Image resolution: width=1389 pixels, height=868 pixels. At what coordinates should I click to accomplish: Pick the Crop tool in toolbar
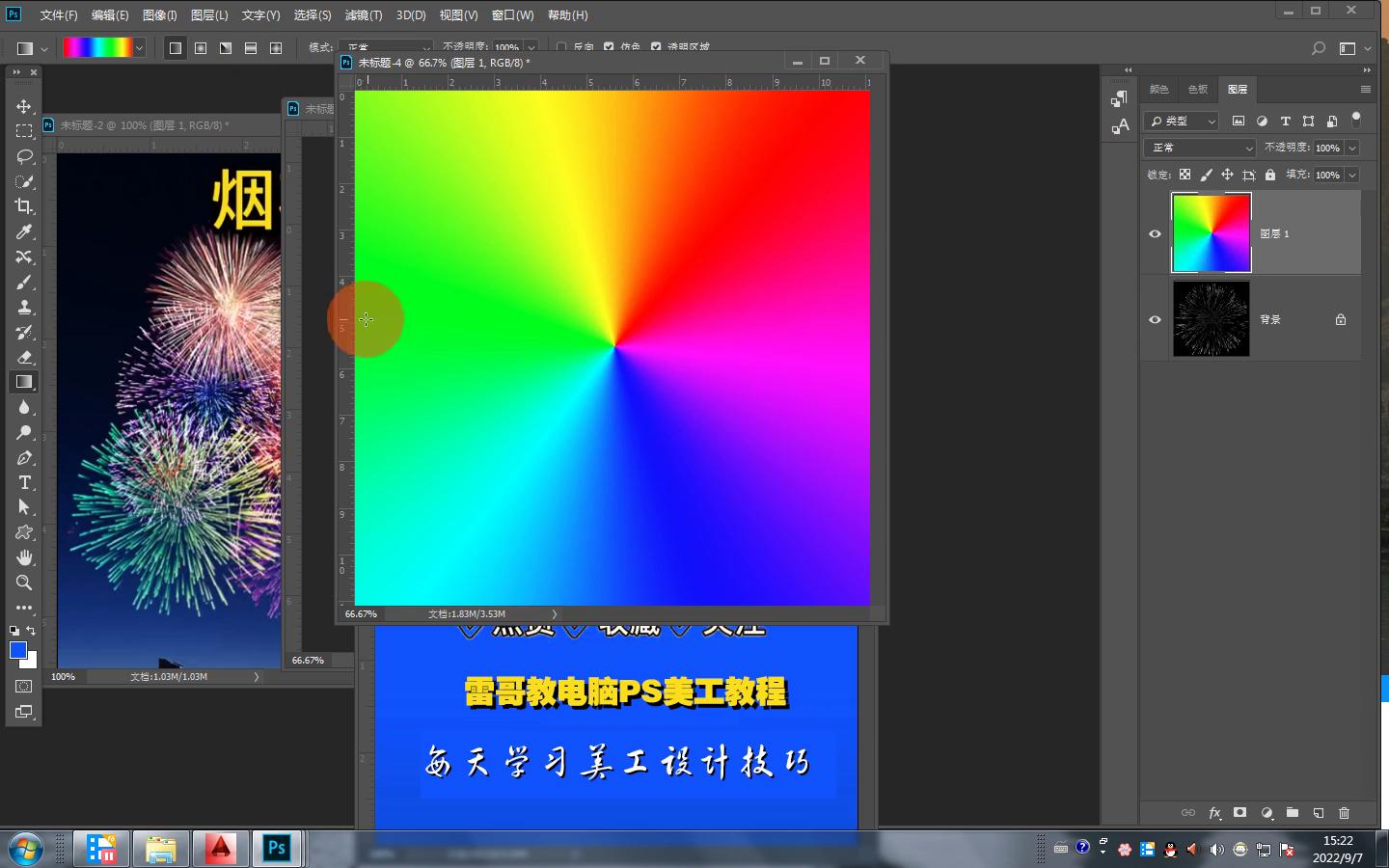[24, 206]
